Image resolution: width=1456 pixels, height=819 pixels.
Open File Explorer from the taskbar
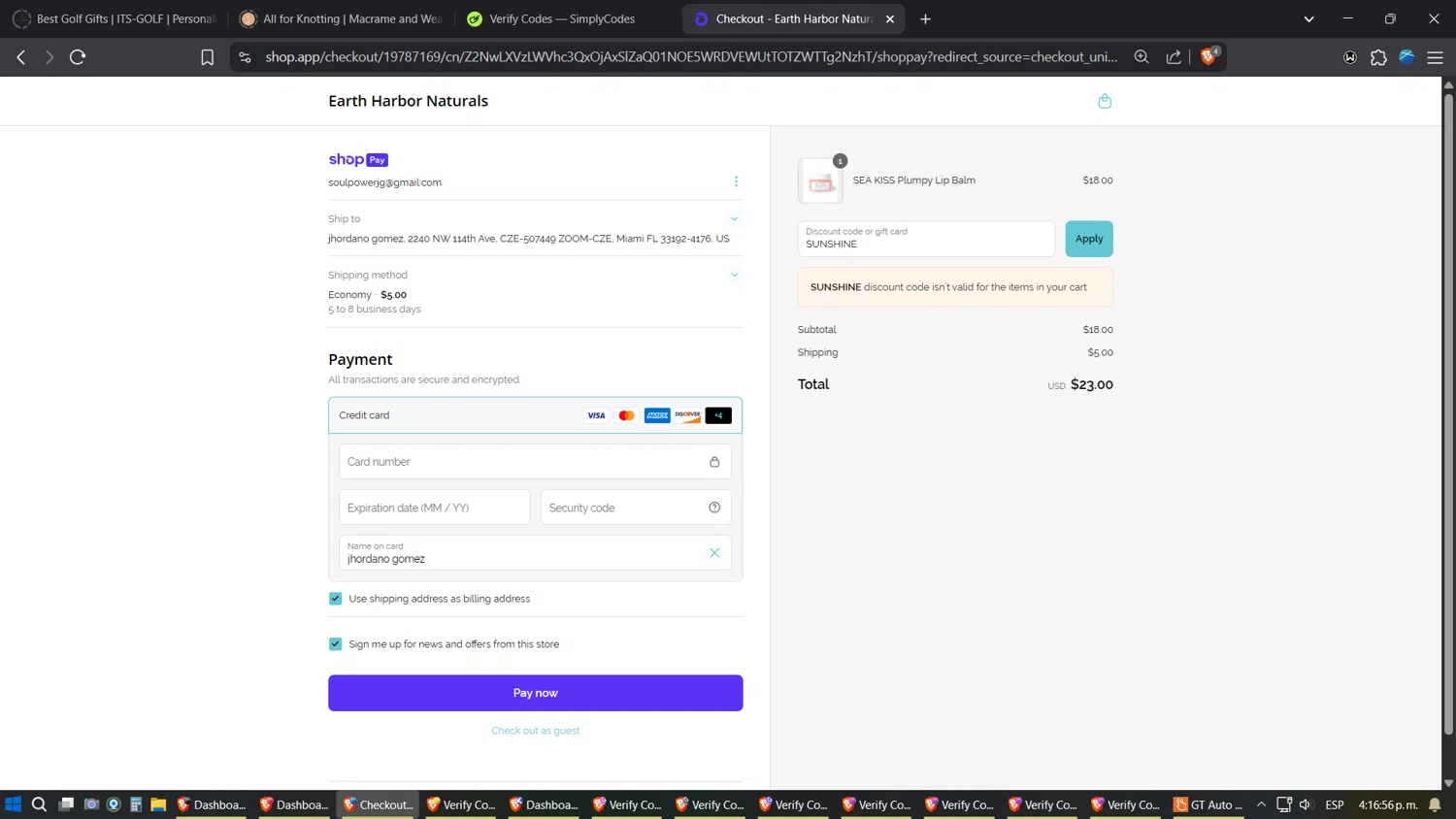(x=158, y=804)
